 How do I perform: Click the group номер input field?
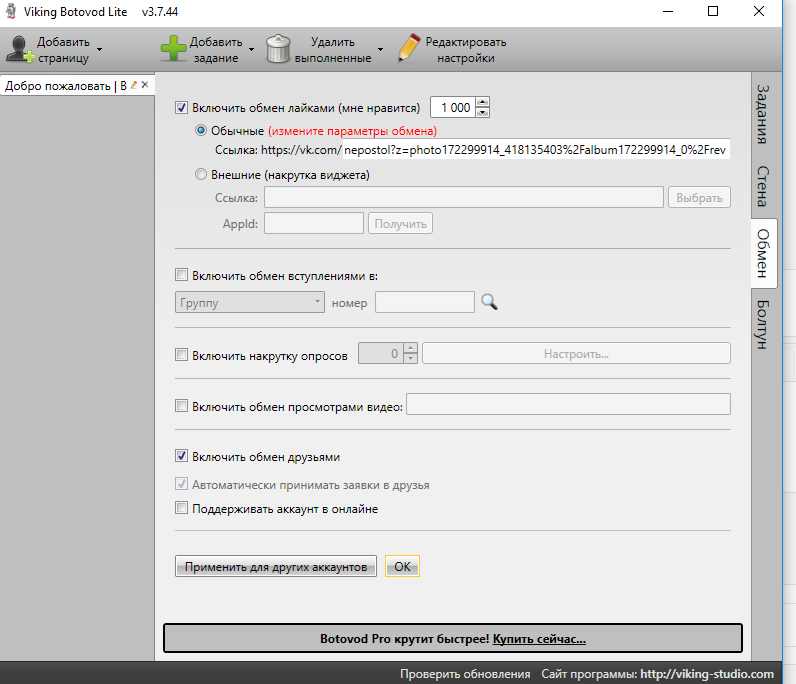425,302
